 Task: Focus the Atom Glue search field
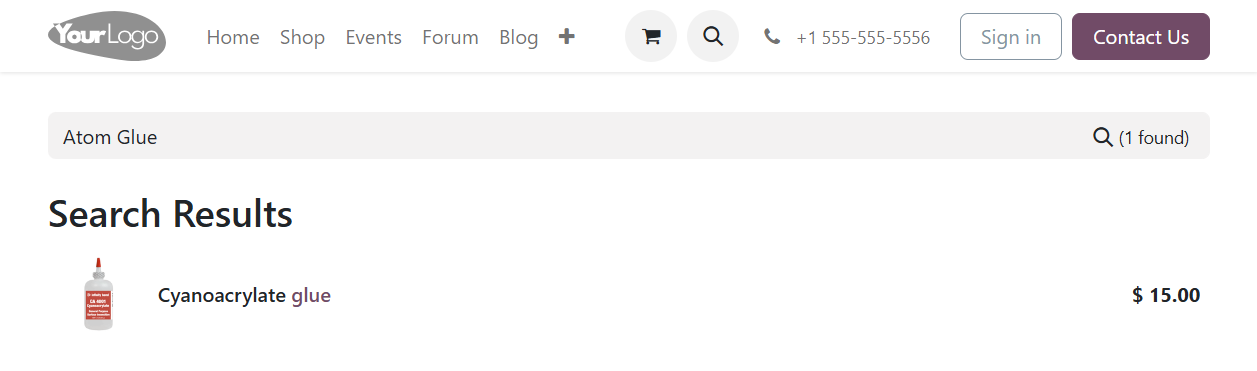tap(570, 137)
